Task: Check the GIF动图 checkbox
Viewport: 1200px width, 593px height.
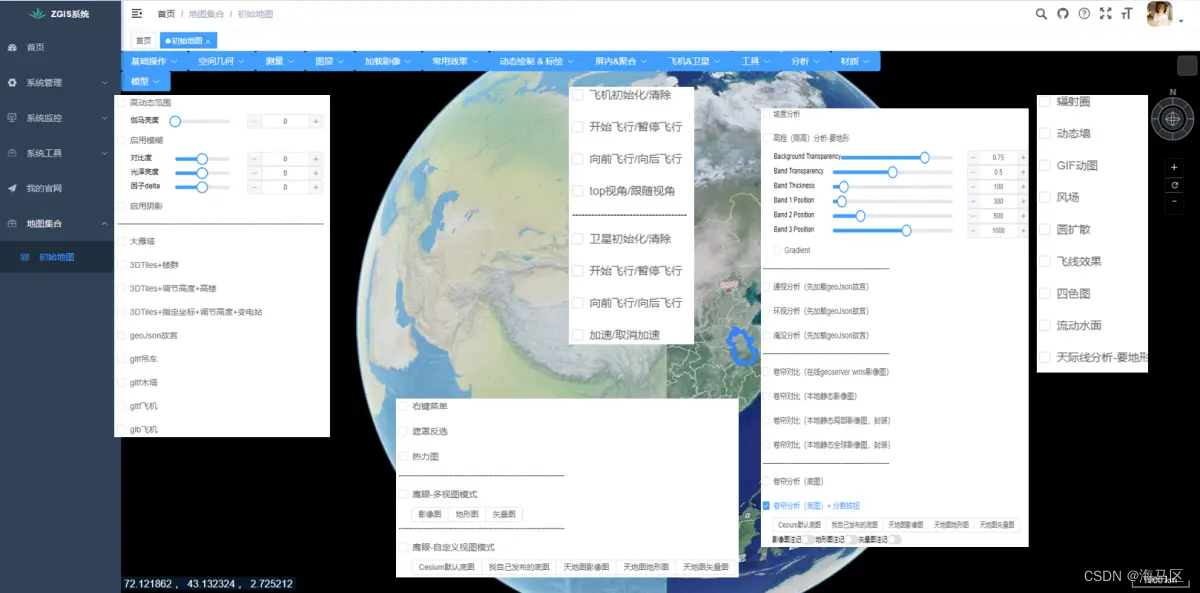Action: pos(1044,165)
